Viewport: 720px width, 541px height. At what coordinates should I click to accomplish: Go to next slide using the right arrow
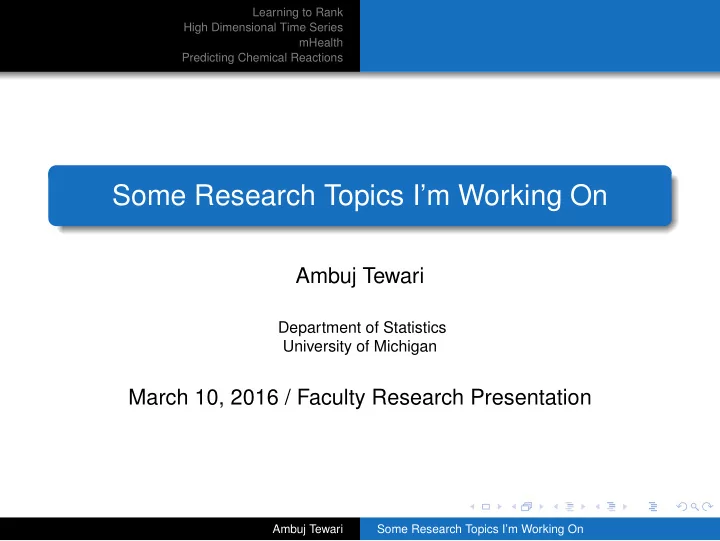(500, 507)
